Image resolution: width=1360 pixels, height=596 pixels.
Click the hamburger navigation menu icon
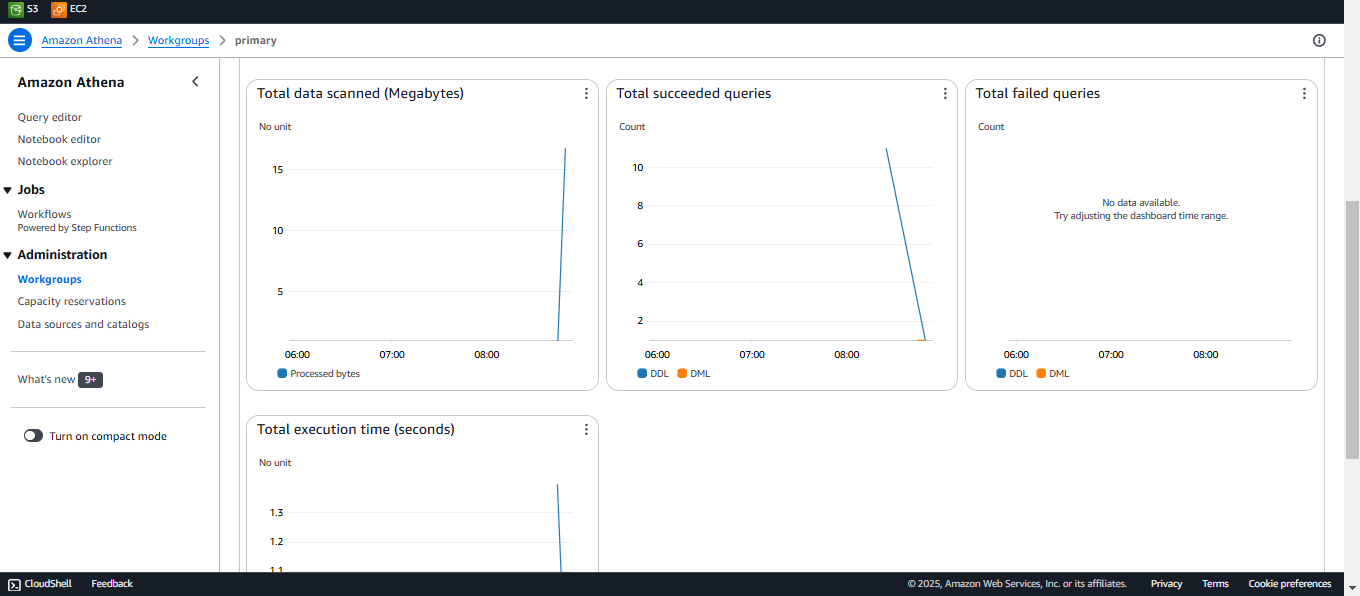[x=20, y=40]
